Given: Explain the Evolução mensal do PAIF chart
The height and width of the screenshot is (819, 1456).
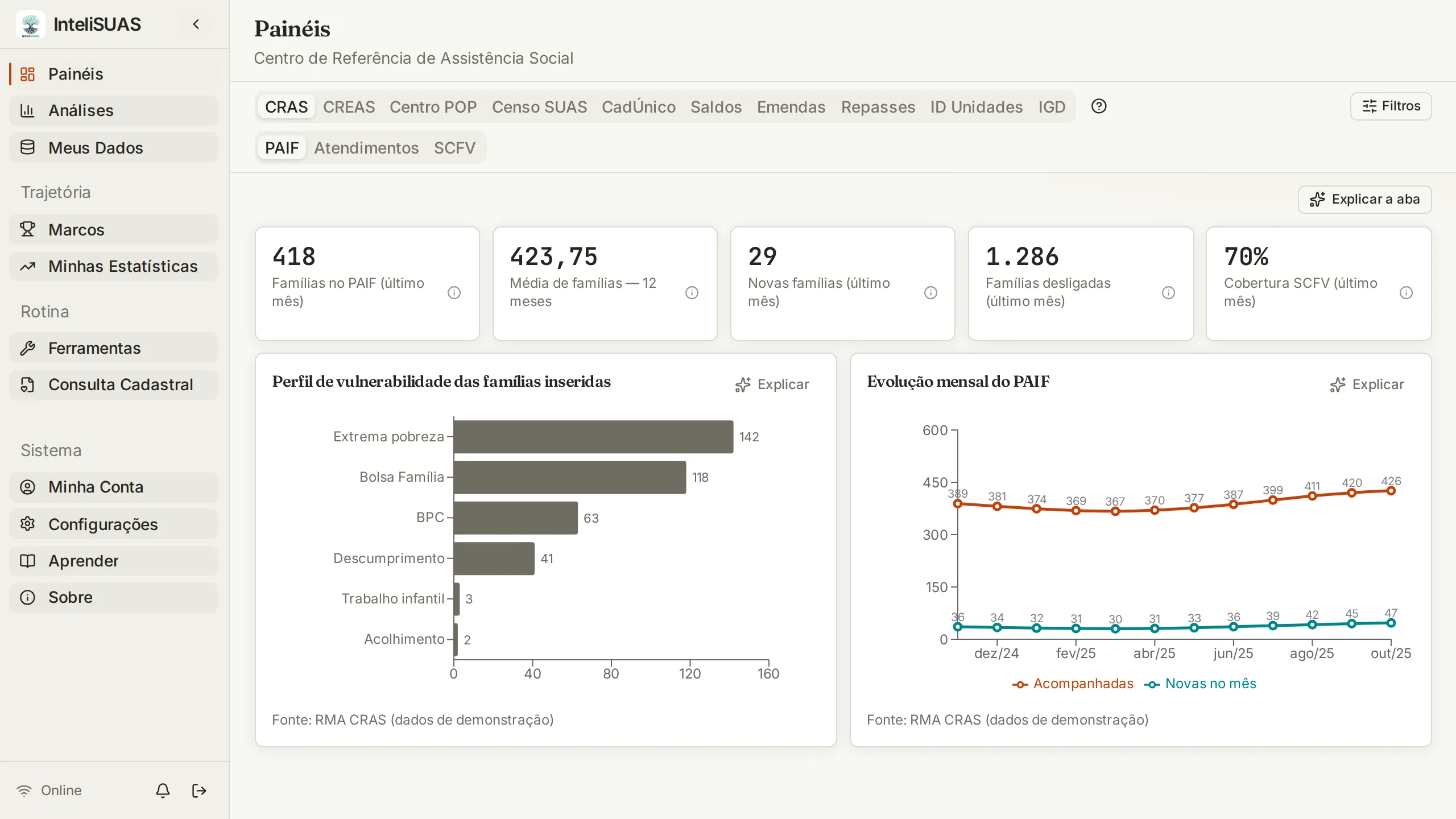Looking at the screenshot, I should [x=1367, y=384].
